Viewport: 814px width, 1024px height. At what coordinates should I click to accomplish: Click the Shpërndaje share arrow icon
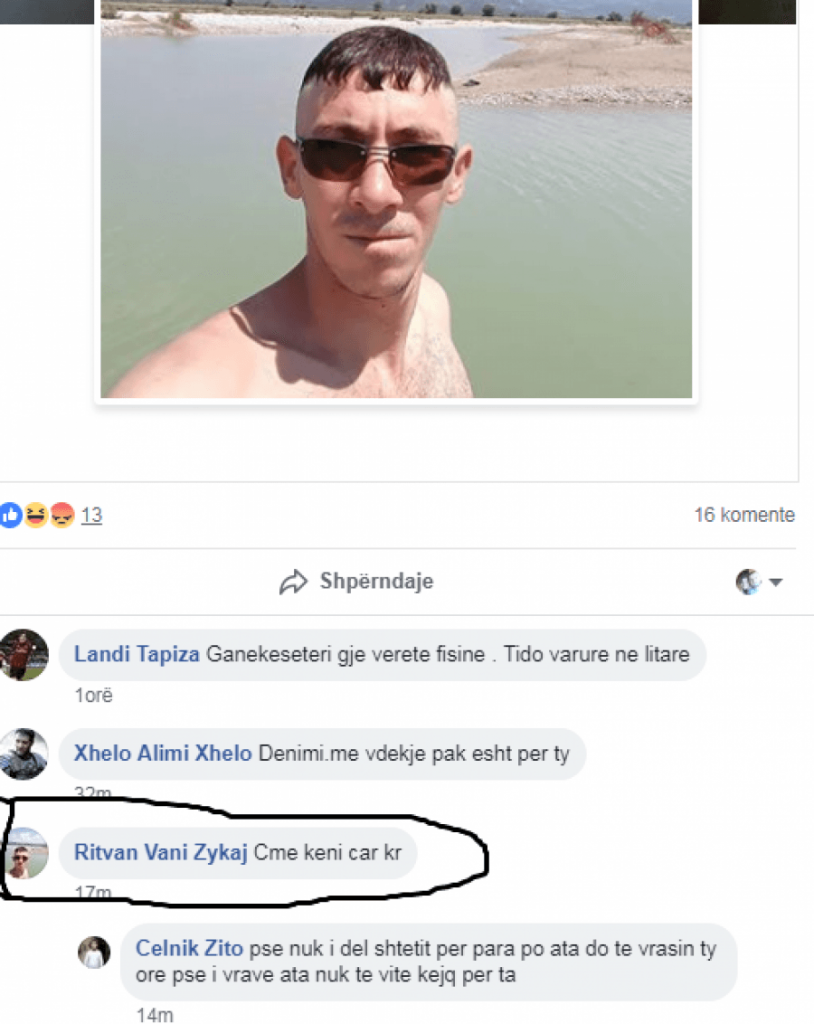(x=293, y=582)
